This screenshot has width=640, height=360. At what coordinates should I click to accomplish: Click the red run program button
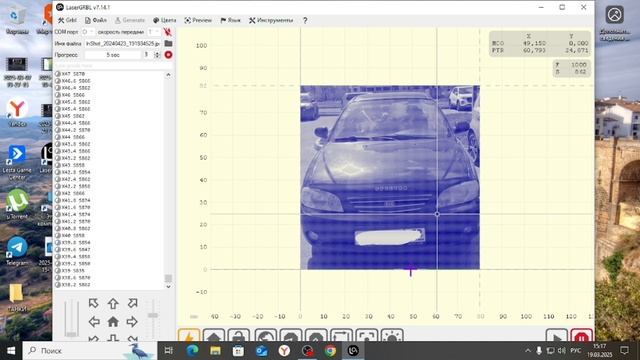click(x=168, y=55)
